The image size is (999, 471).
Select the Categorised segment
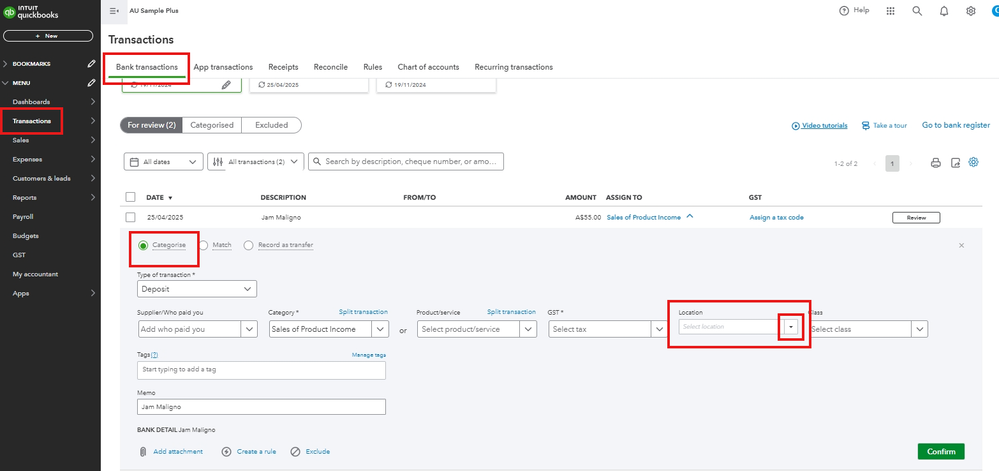tap(212, 126)
